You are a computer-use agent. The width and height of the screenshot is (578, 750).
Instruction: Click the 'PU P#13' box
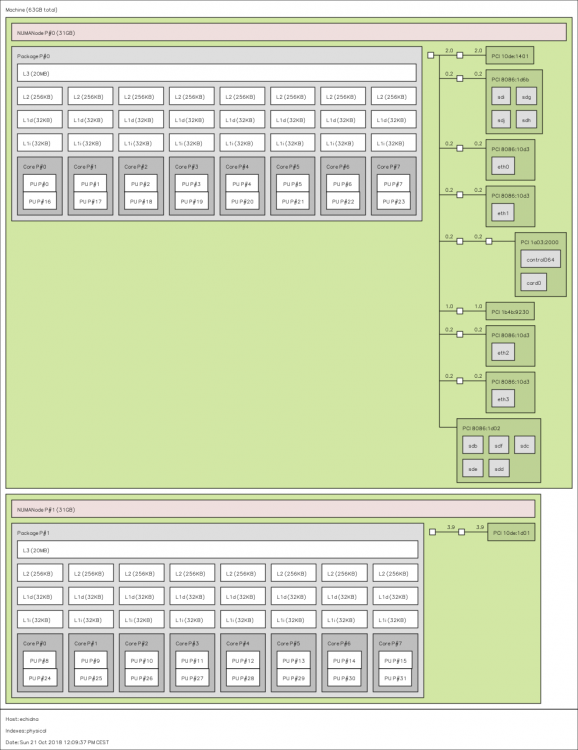pyautogui.click(x=294, y=661)
